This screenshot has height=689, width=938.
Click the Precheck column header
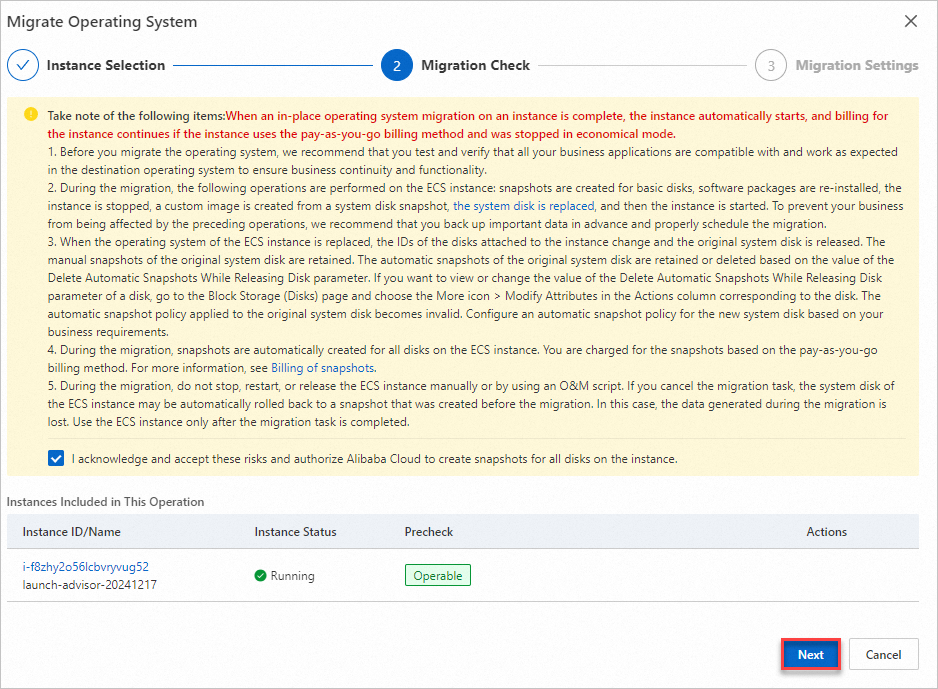tap(429, 532)
